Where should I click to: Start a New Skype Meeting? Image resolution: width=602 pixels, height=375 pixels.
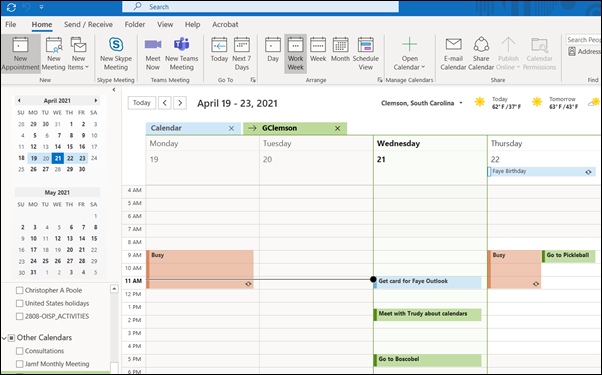click(116, 54)
